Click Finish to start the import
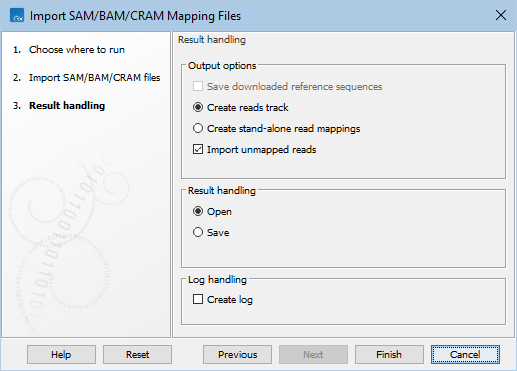517x371 pixels. tap(389, 354)
